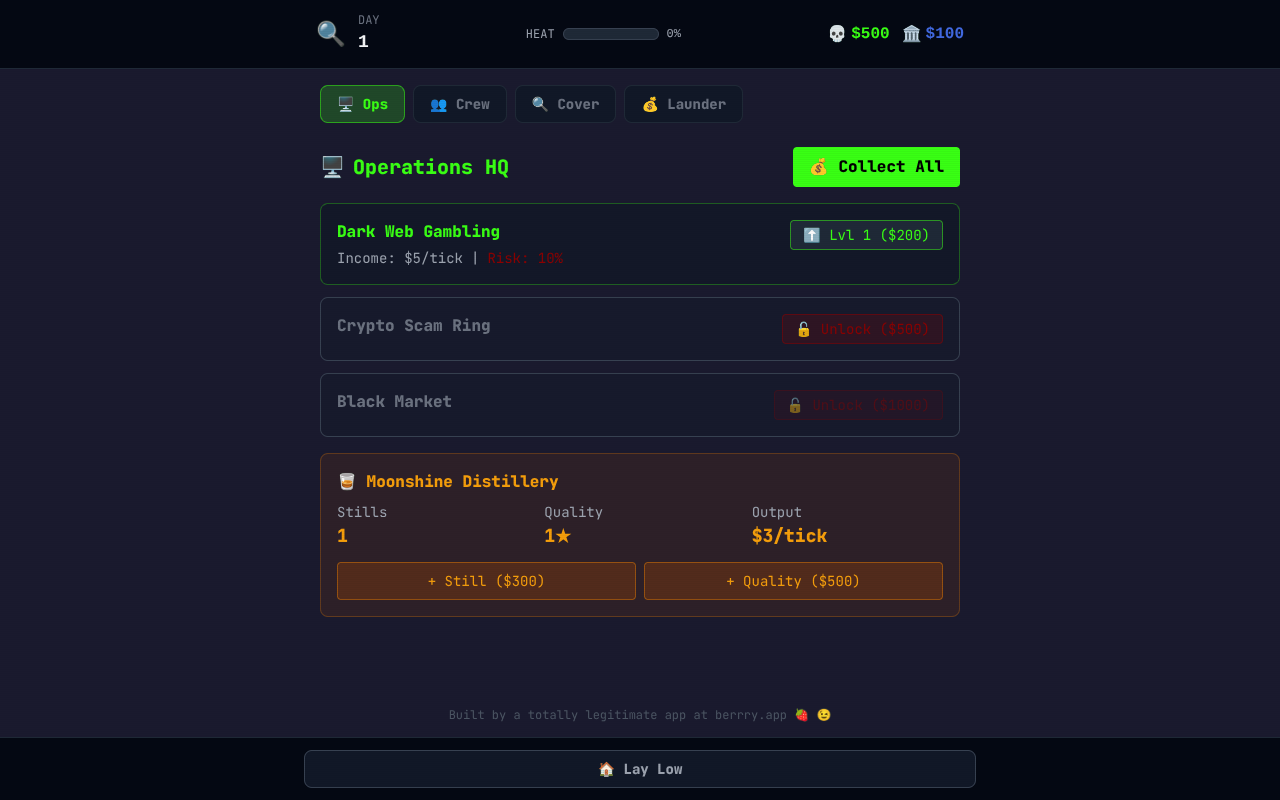
Task: Buy a Still for $300
Action: coord(486,580)
